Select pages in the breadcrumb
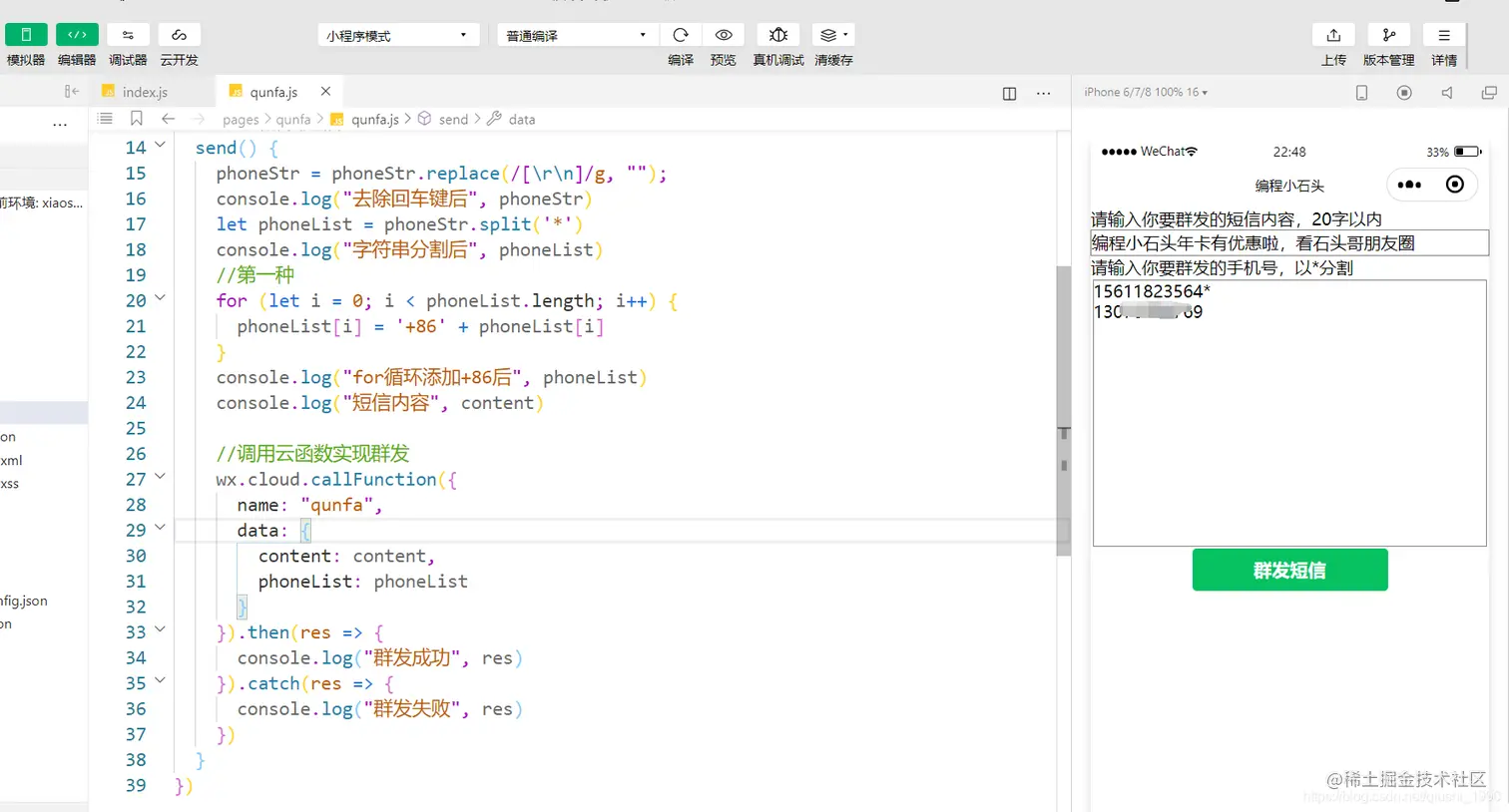This screenshot has width=1509, height=812. [241, 120]
